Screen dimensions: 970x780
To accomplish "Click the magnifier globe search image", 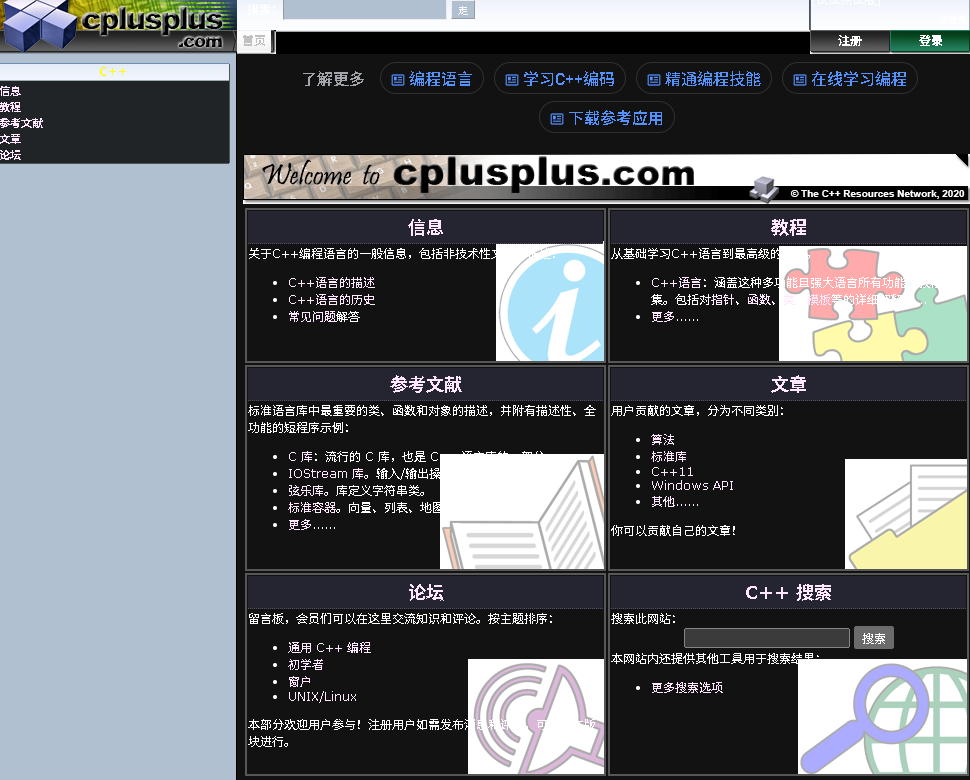I will pos(882,716).
